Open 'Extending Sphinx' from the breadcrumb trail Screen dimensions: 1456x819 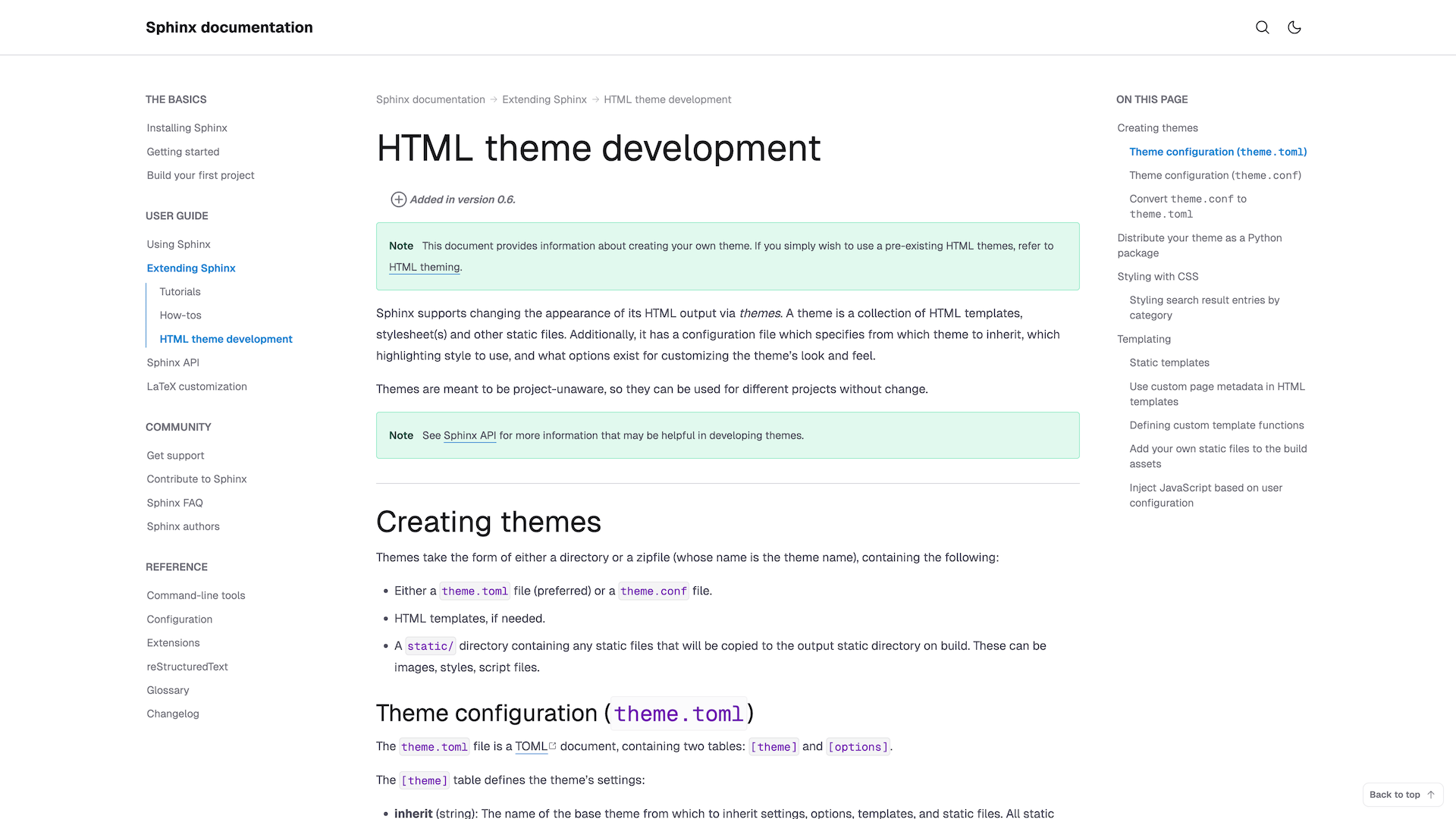pyautogui.click(x=544, y=99)
